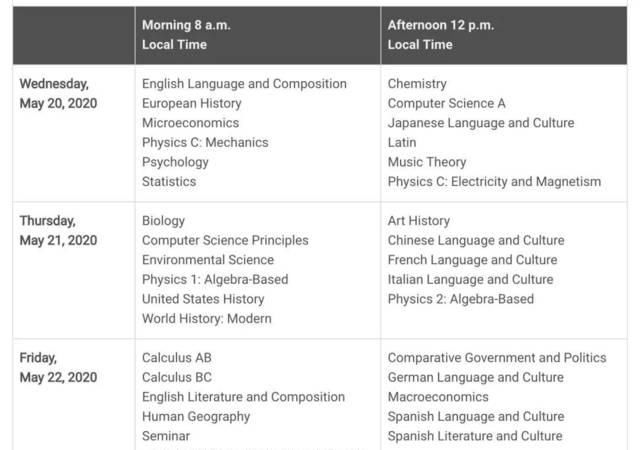Click Japanese Language and Culture
The width and height of the screenshot is (640, 450).
[481, 123]
